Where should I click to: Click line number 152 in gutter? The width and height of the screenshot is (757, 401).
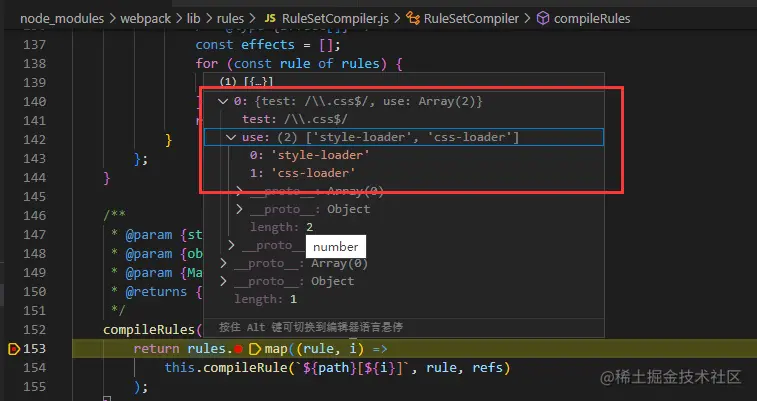pyautogui.click(x=34, y=330)
